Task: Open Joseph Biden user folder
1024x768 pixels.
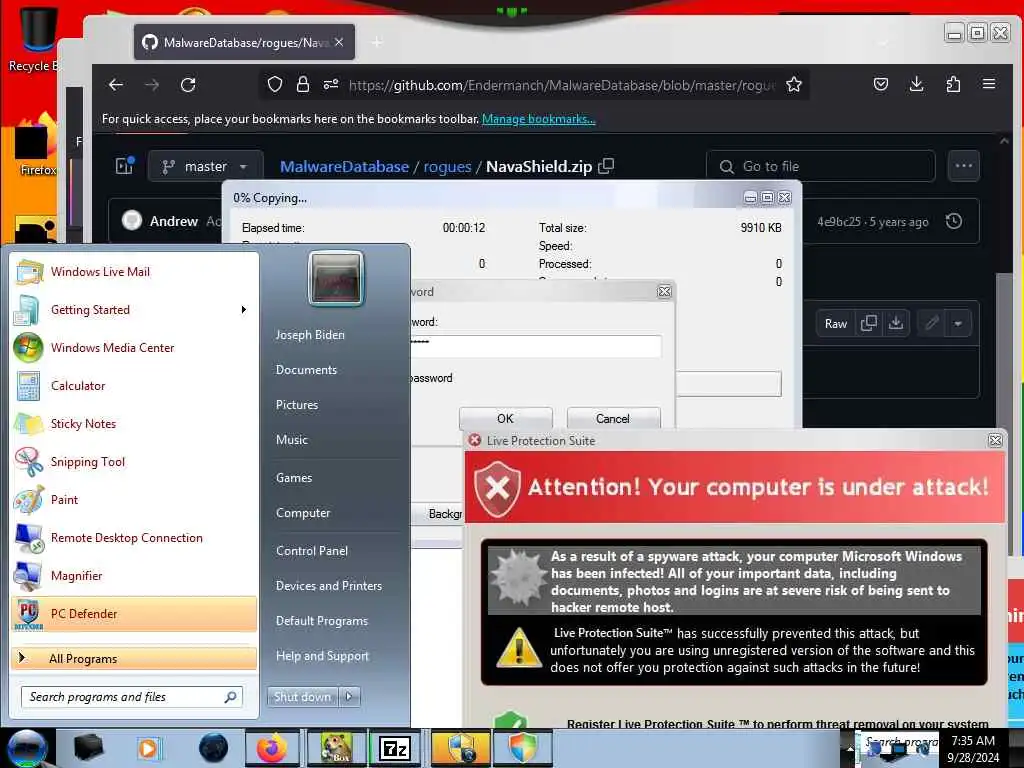Action: pos(310,334)
